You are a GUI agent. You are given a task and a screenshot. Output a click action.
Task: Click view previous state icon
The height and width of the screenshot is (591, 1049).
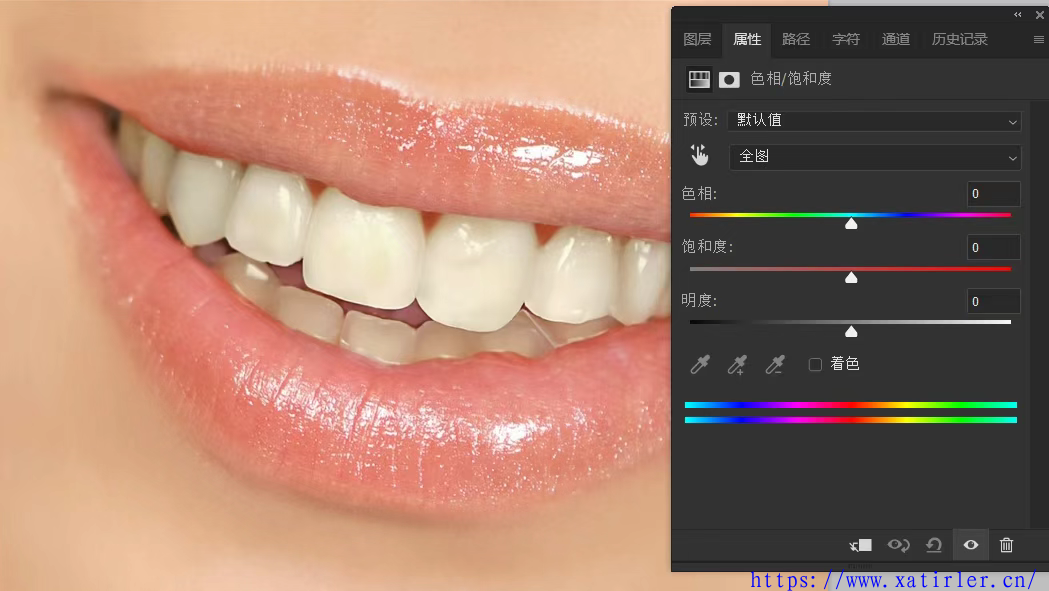coord(898,545)
